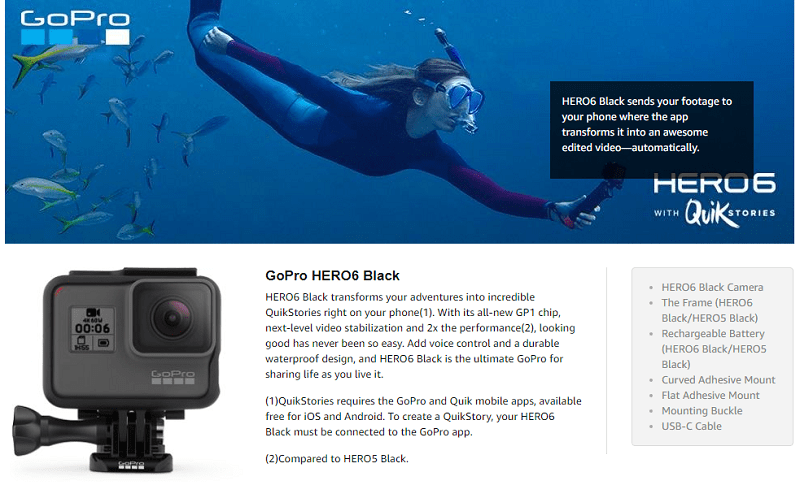The width and height of the screenshot is (800, 485).
Task: Click the GoPro camera product image
Action: (118, 370)
